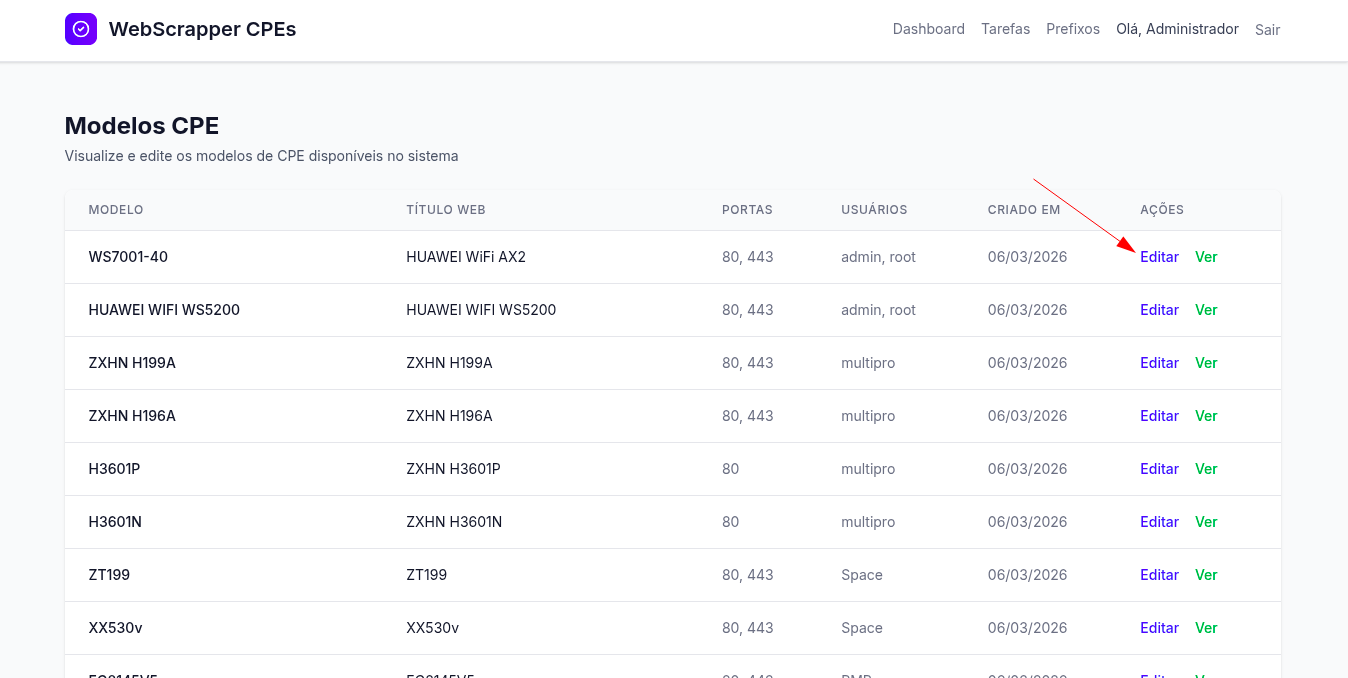The width and height of the screenshot is (1348, 678).
Task: Edit the ZXHN H196A row
Action: pyautogui.click(x=1159, y=416)
